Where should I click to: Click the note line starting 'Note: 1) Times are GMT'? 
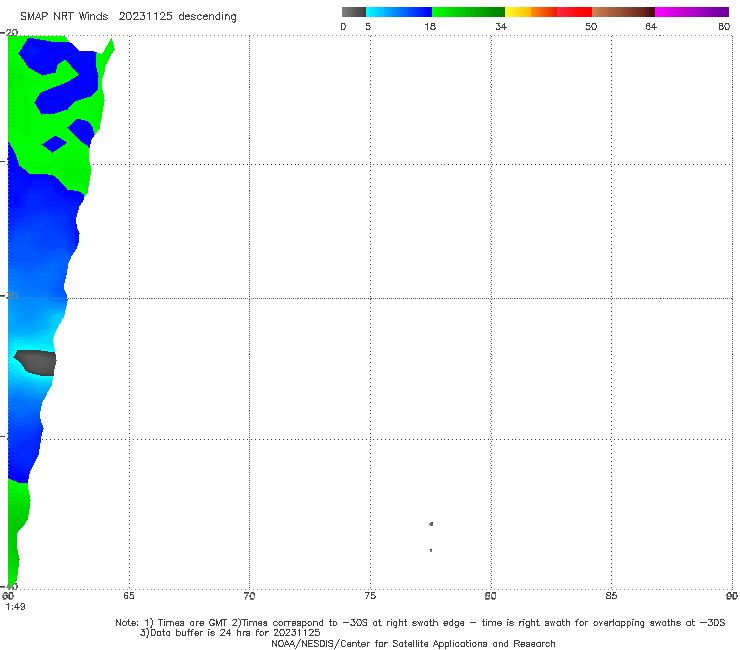coord(420,623)
